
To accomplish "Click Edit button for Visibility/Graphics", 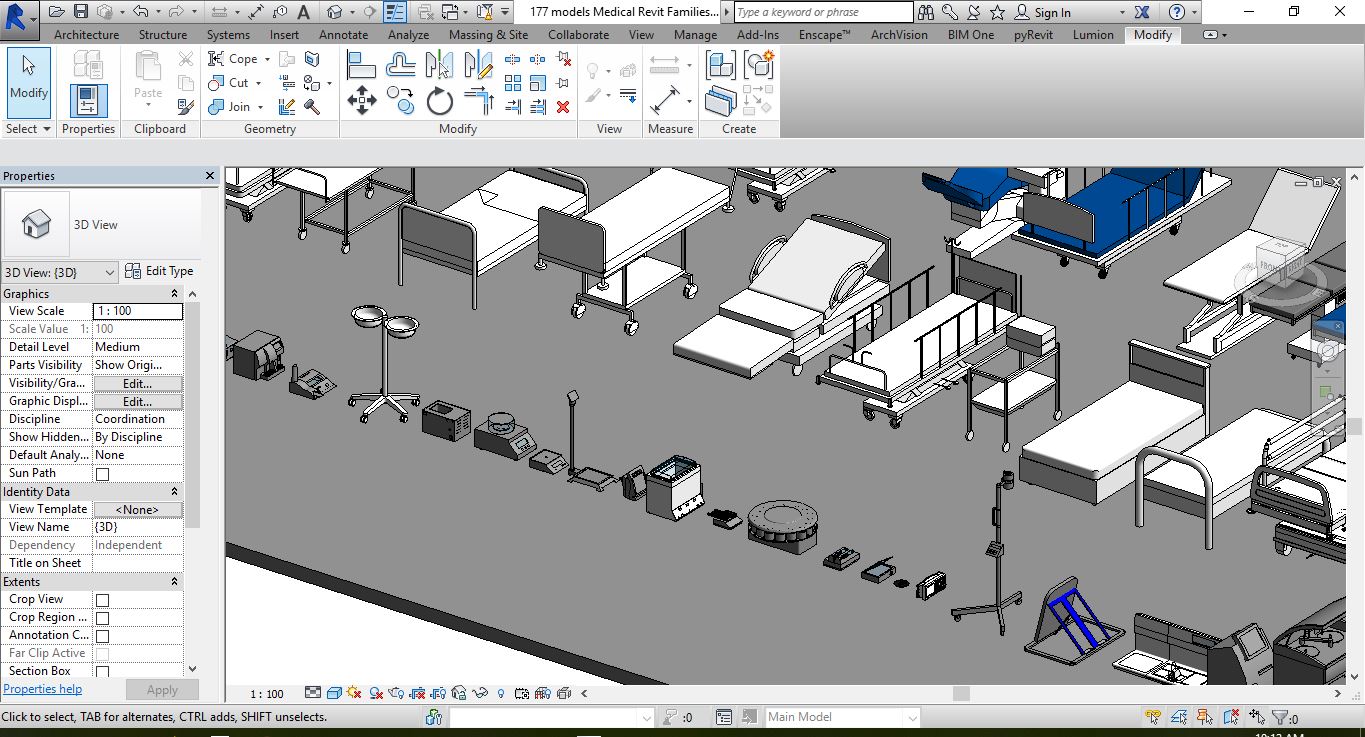I will point(138,383).
